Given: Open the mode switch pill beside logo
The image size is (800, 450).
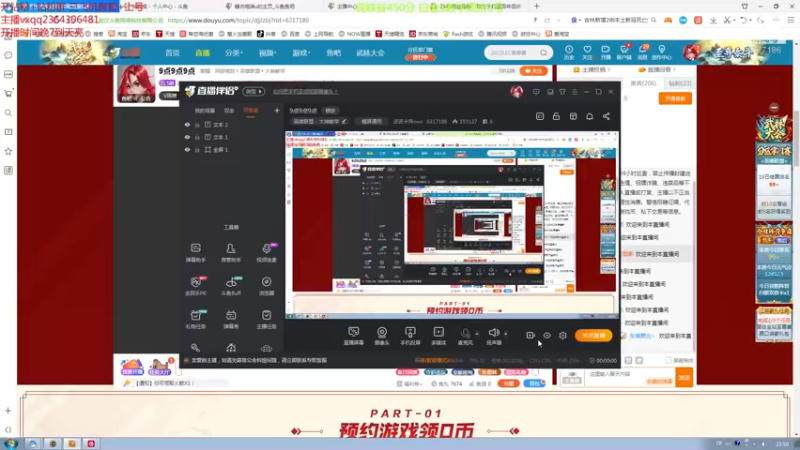Looking at the screenshot, I should tap(254, 91).
